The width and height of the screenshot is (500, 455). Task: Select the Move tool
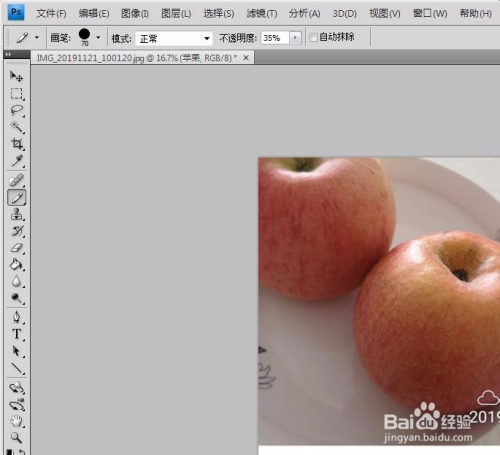click(16, 76)
